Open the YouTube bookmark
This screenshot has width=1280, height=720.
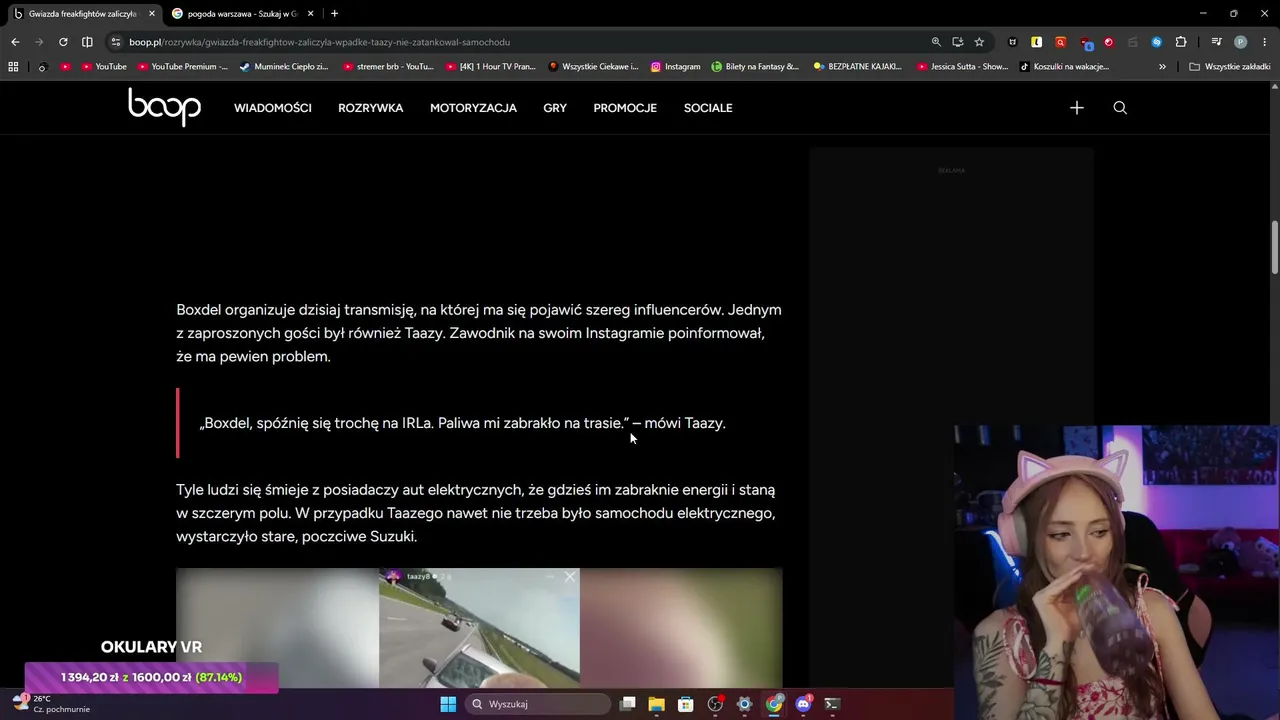104,67
